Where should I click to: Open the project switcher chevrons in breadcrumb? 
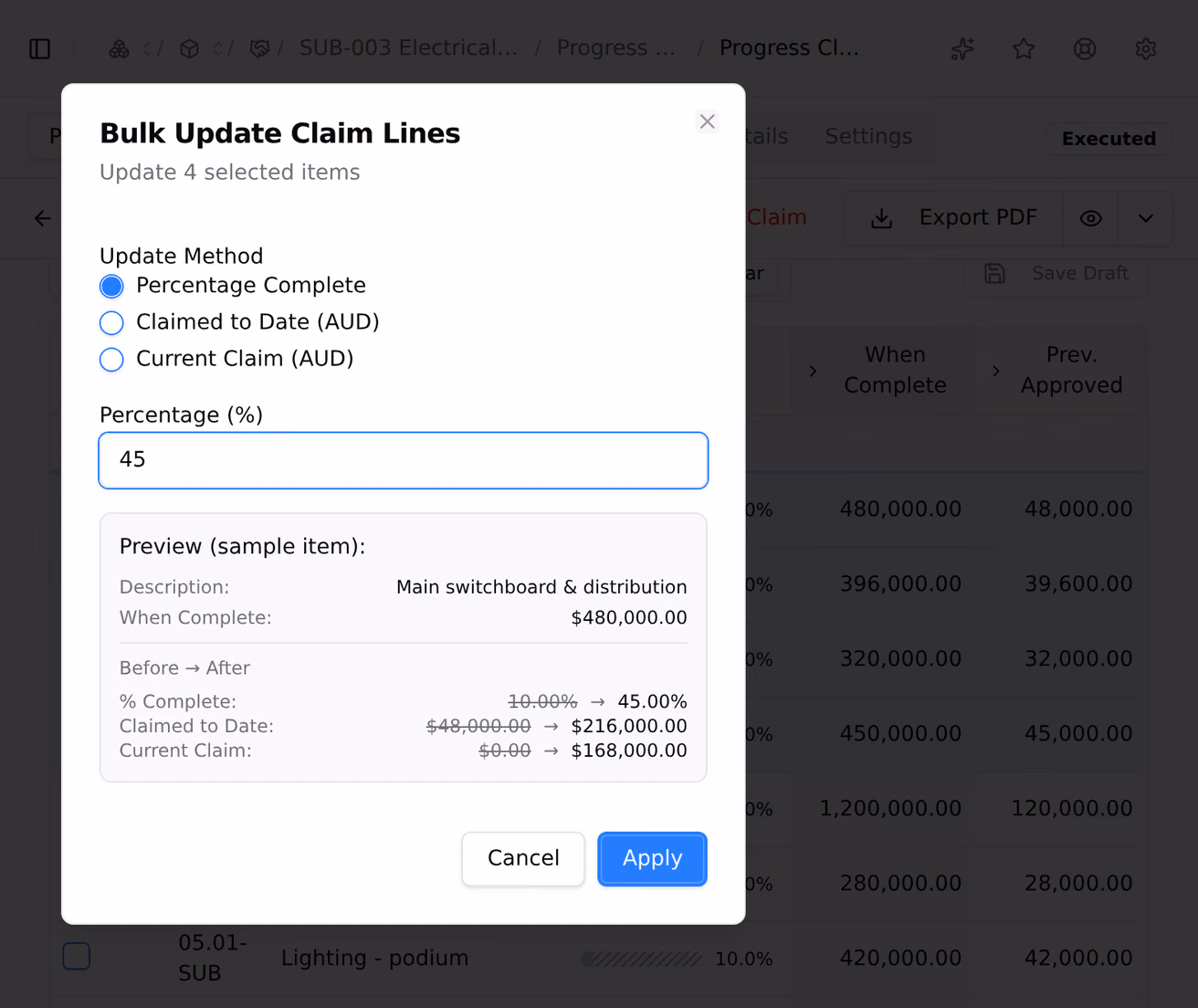coord(217,48)
